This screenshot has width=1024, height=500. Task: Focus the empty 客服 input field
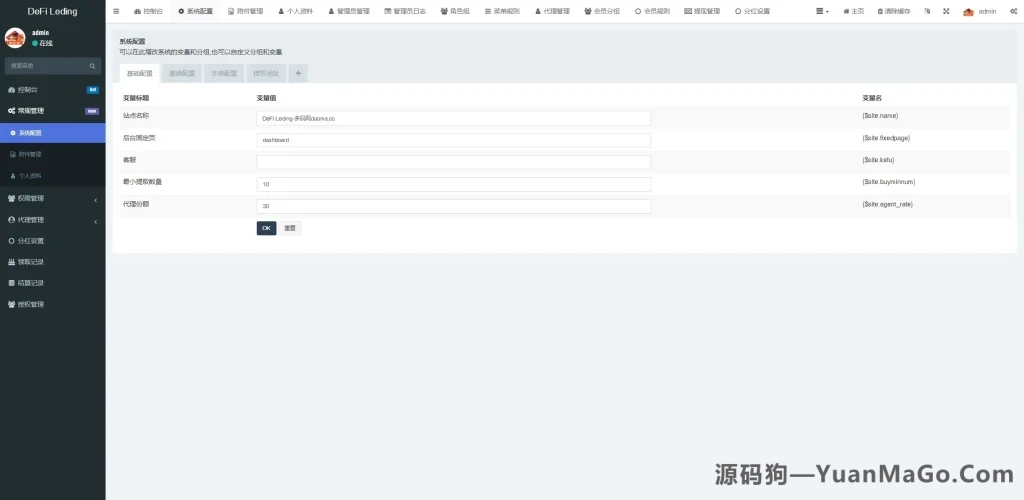pos(453,162)
